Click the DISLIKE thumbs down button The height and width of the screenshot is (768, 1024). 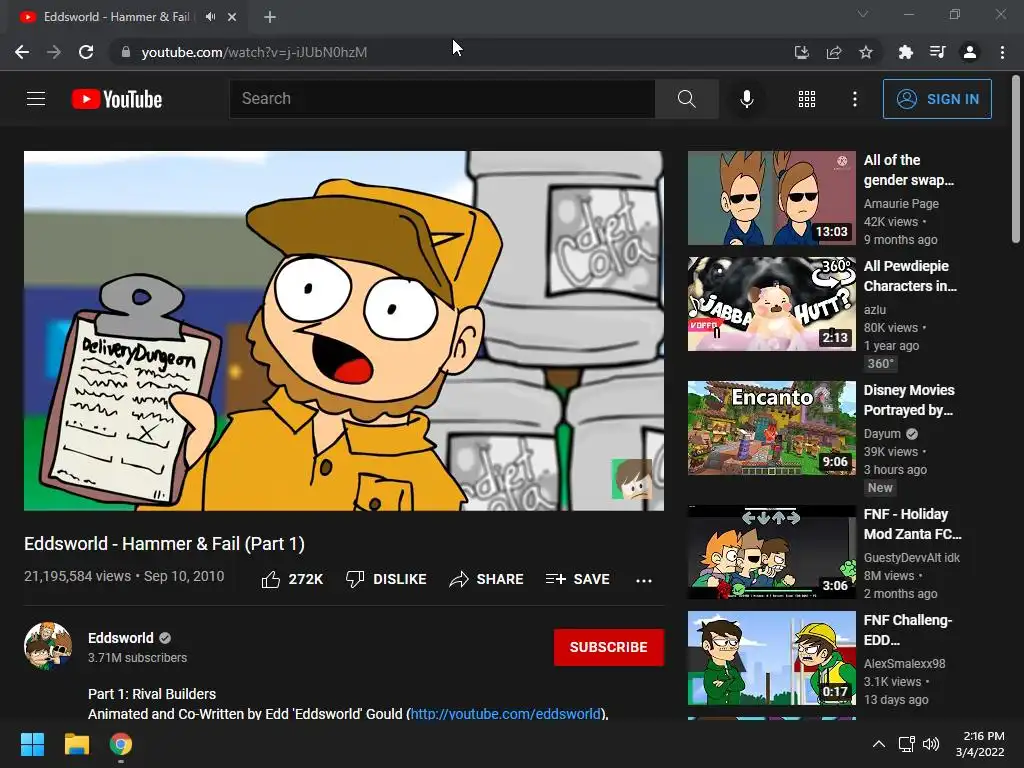tap(386, 579)
